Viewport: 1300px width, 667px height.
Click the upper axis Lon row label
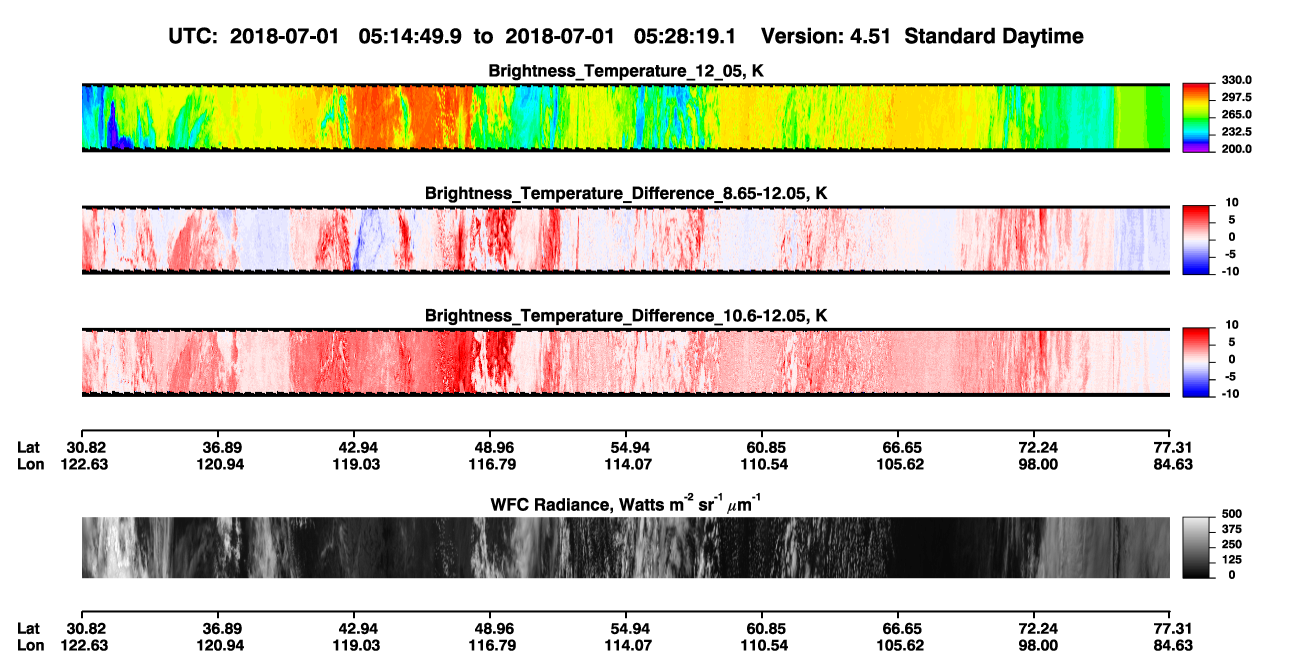[x=30, y=464]
